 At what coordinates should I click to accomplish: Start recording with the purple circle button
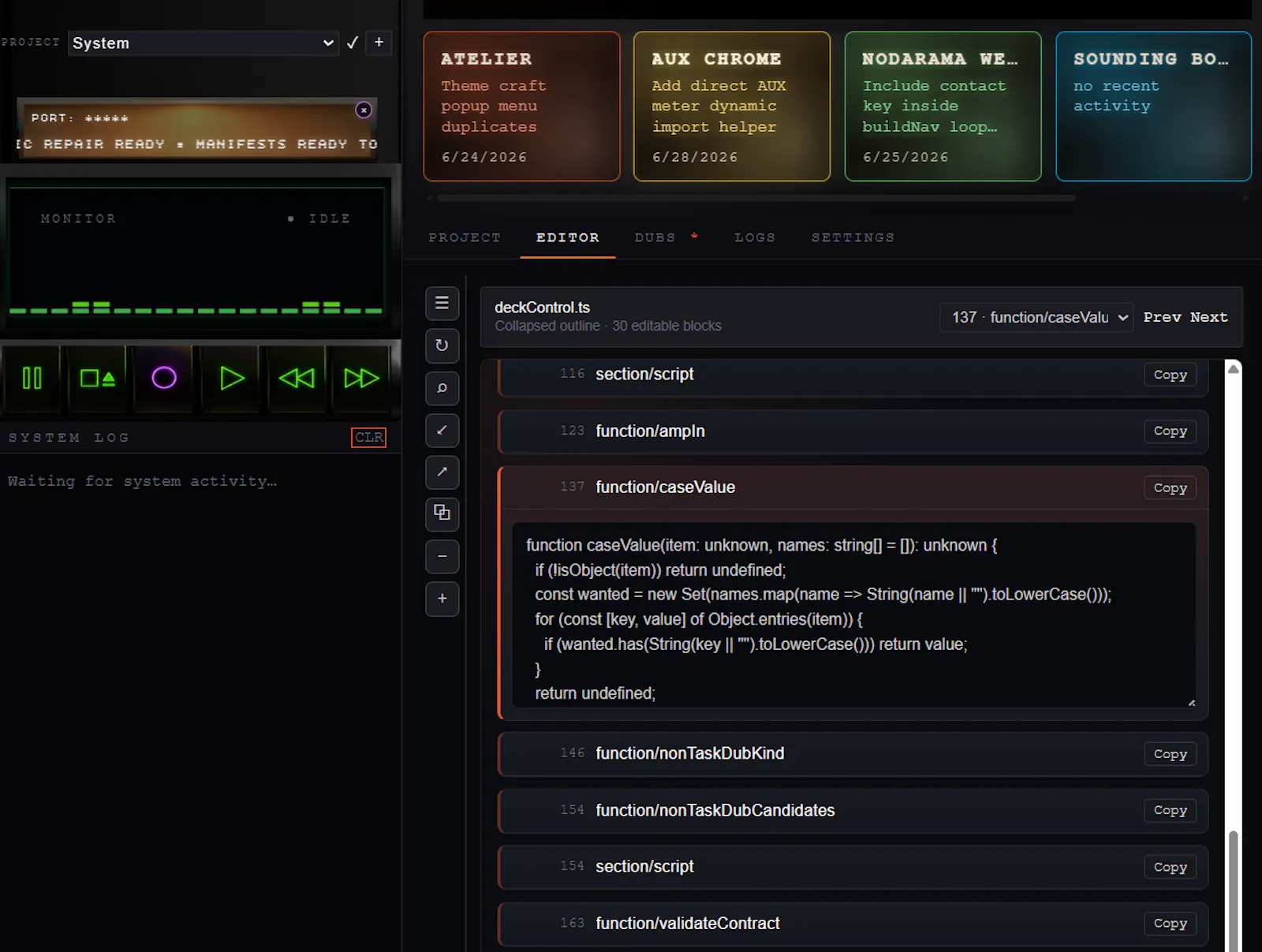click(164, 379)
